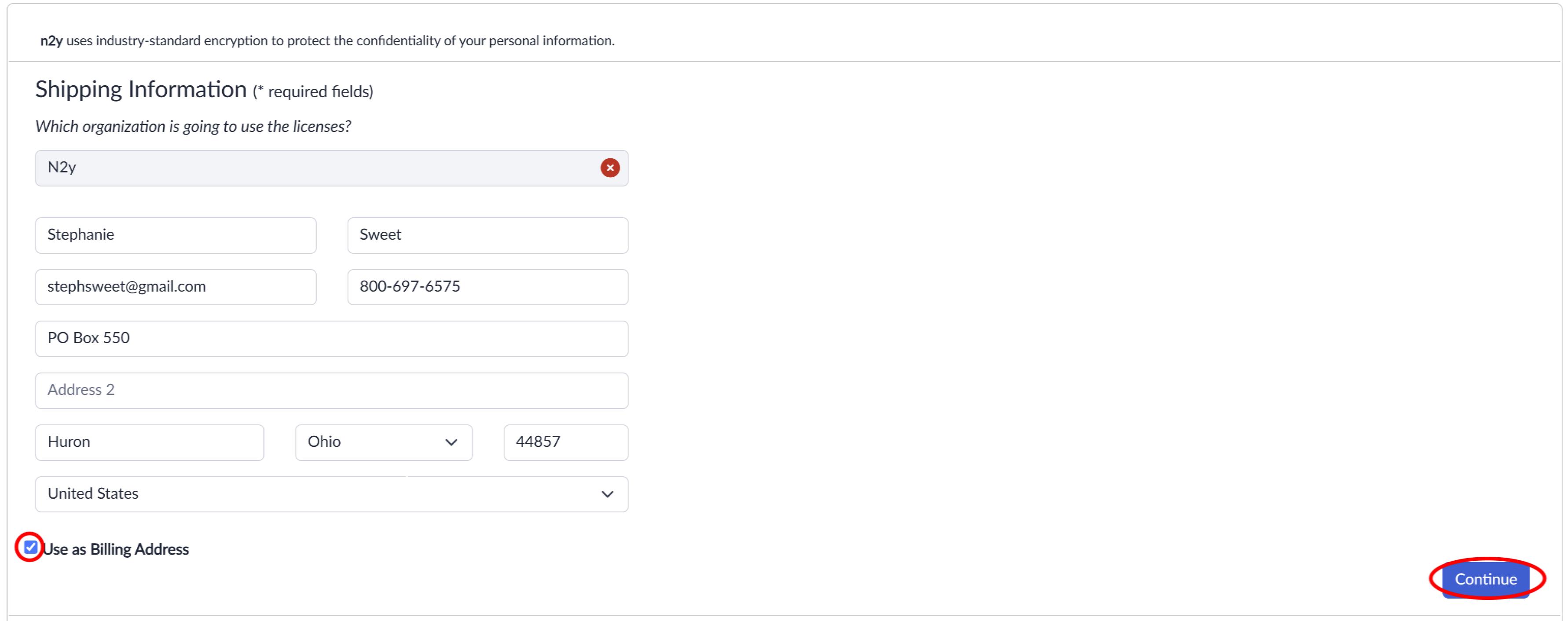
Task: Open the United States country dropdown
Action: pos(332,494)
